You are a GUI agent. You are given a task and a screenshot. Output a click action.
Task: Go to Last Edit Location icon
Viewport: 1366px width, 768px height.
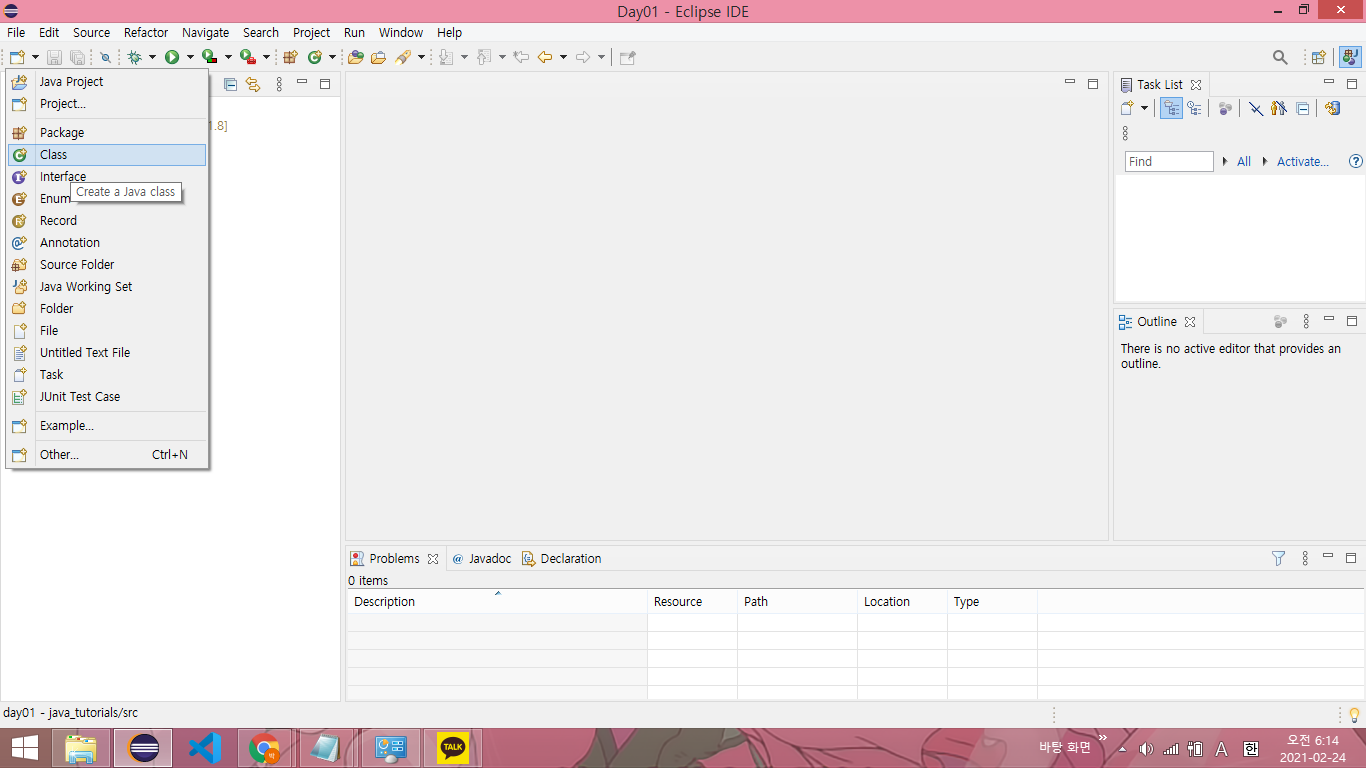[x=521, y=57]
